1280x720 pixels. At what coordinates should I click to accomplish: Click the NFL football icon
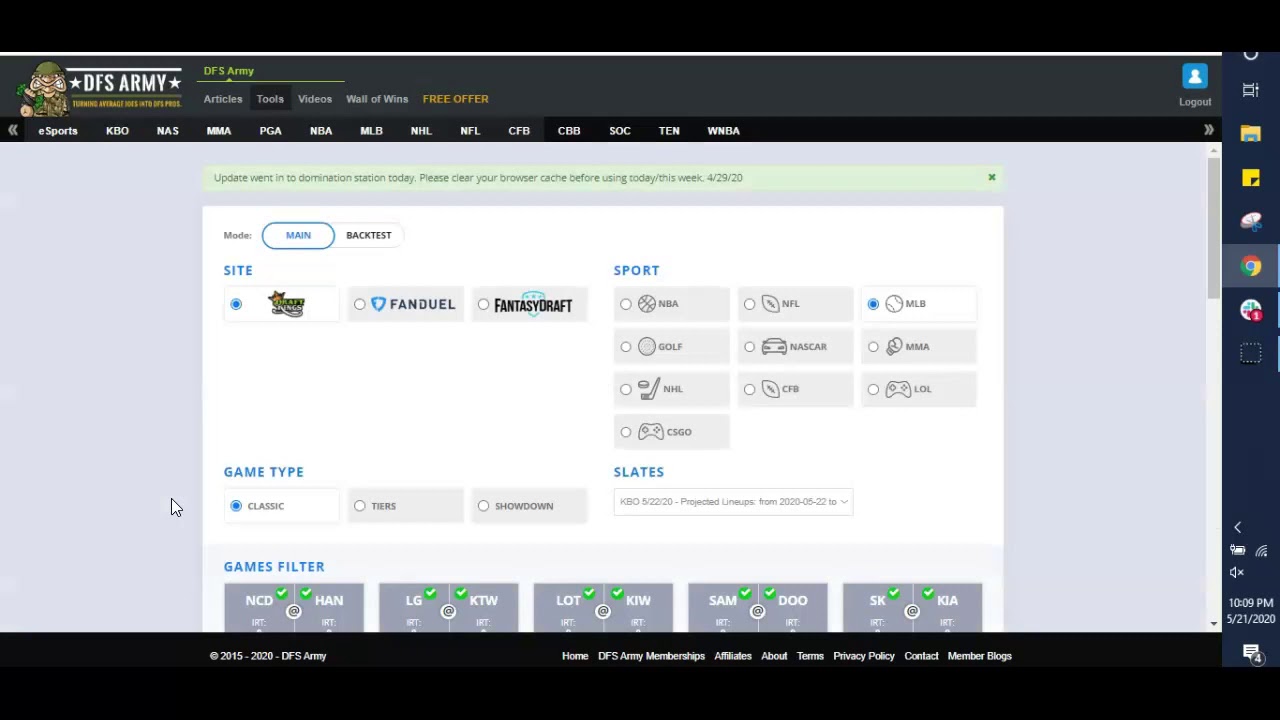click(x=771, y=304)
